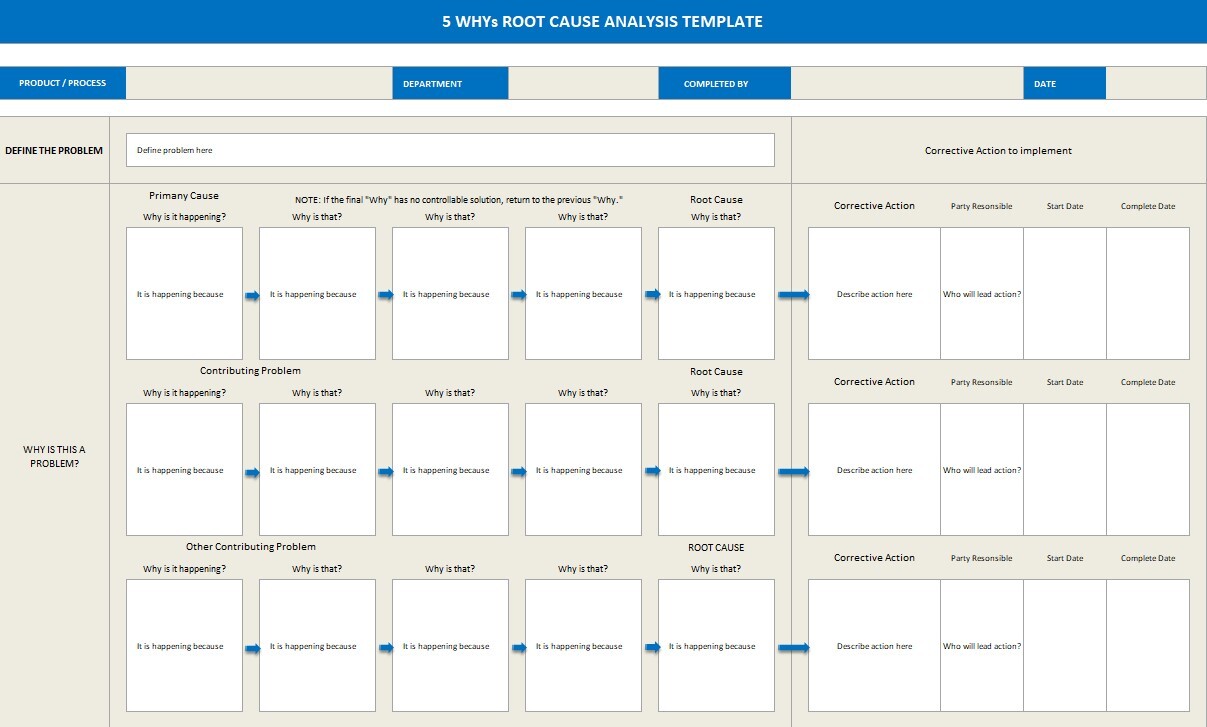Select the empty Department input cell
The image size is (1207, 727).
tap(583, 84)
